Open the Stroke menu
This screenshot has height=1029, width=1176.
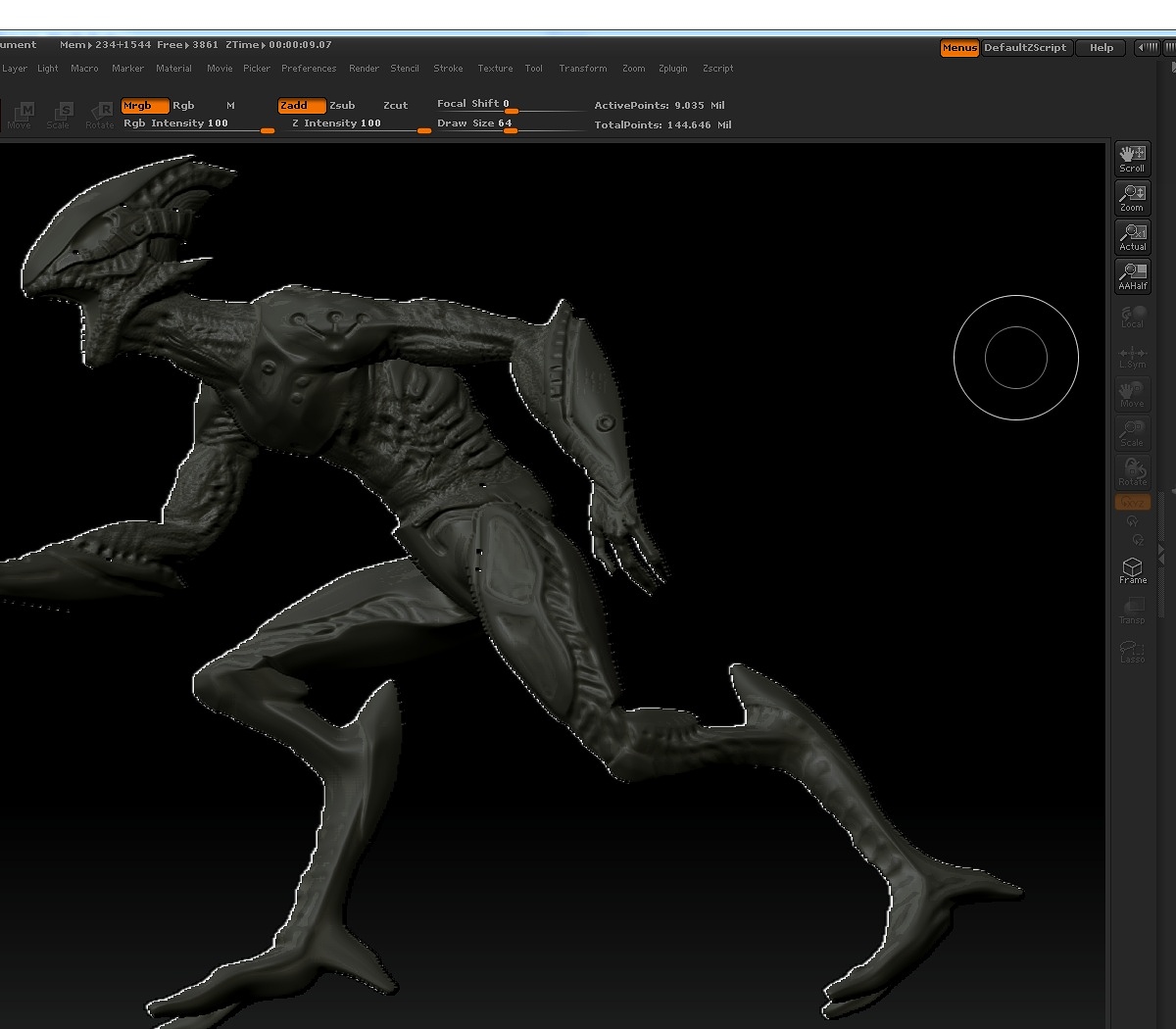point(448,69)
